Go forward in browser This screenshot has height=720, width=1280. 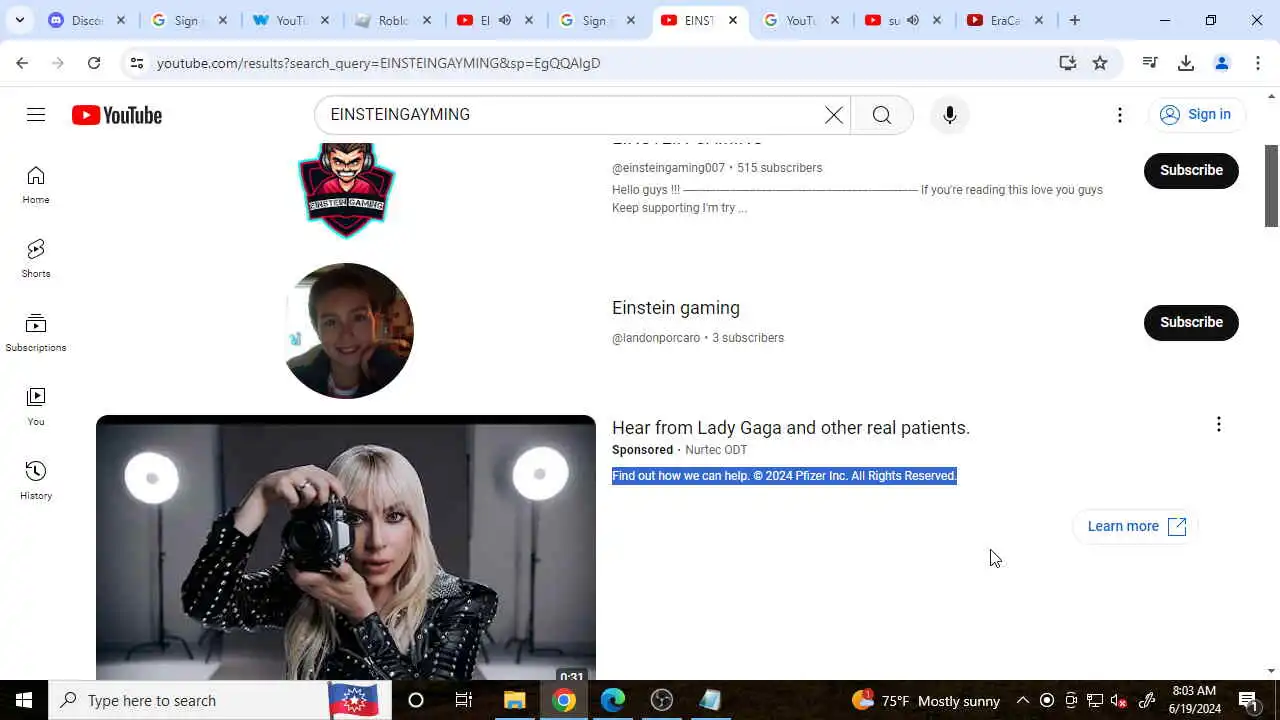click(58, 63)
